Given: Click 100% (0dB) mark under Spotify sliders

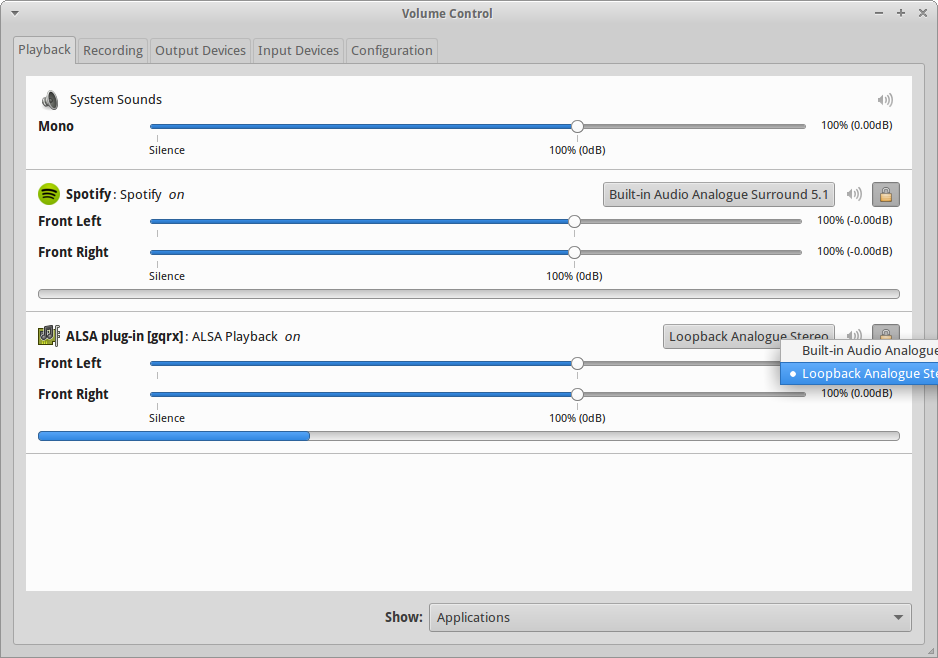Looking at the screenshot, I should click(574, 276).
